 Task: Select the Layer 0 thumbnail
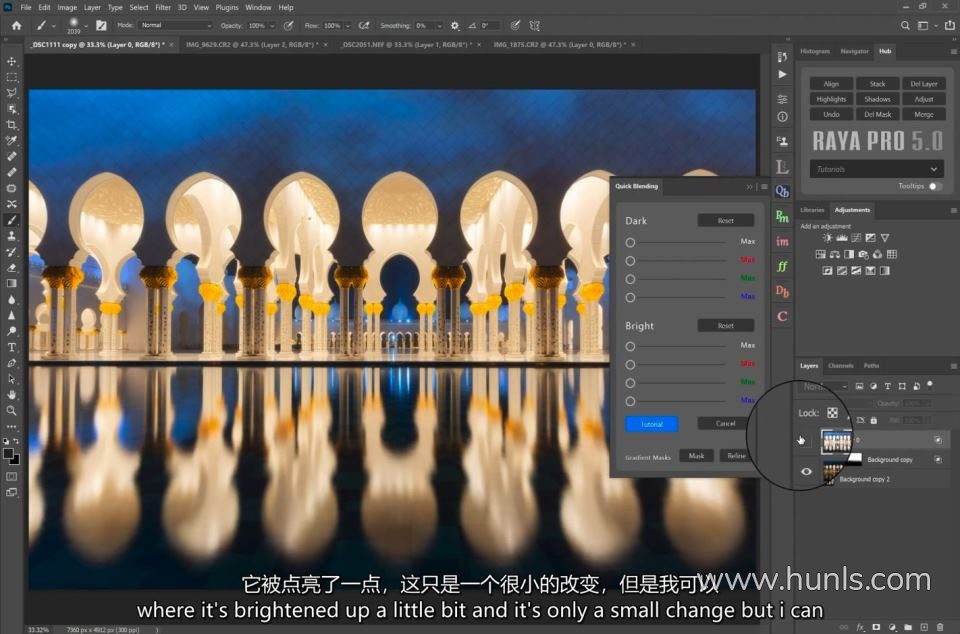[x=836, y=440]
